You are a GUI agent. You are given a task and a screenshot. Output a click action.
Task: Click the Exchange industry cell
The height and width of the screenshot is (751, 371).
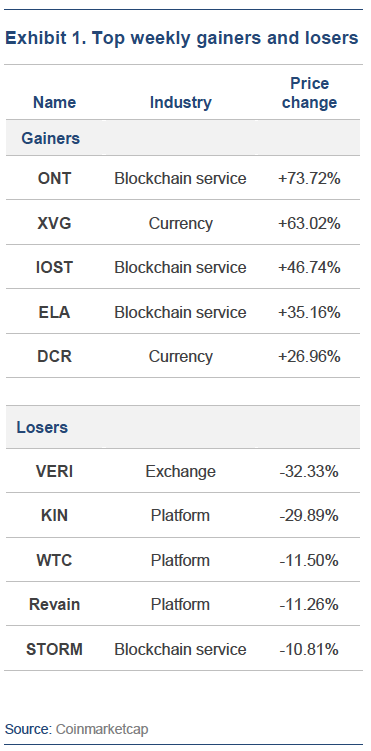coord(180,472)
